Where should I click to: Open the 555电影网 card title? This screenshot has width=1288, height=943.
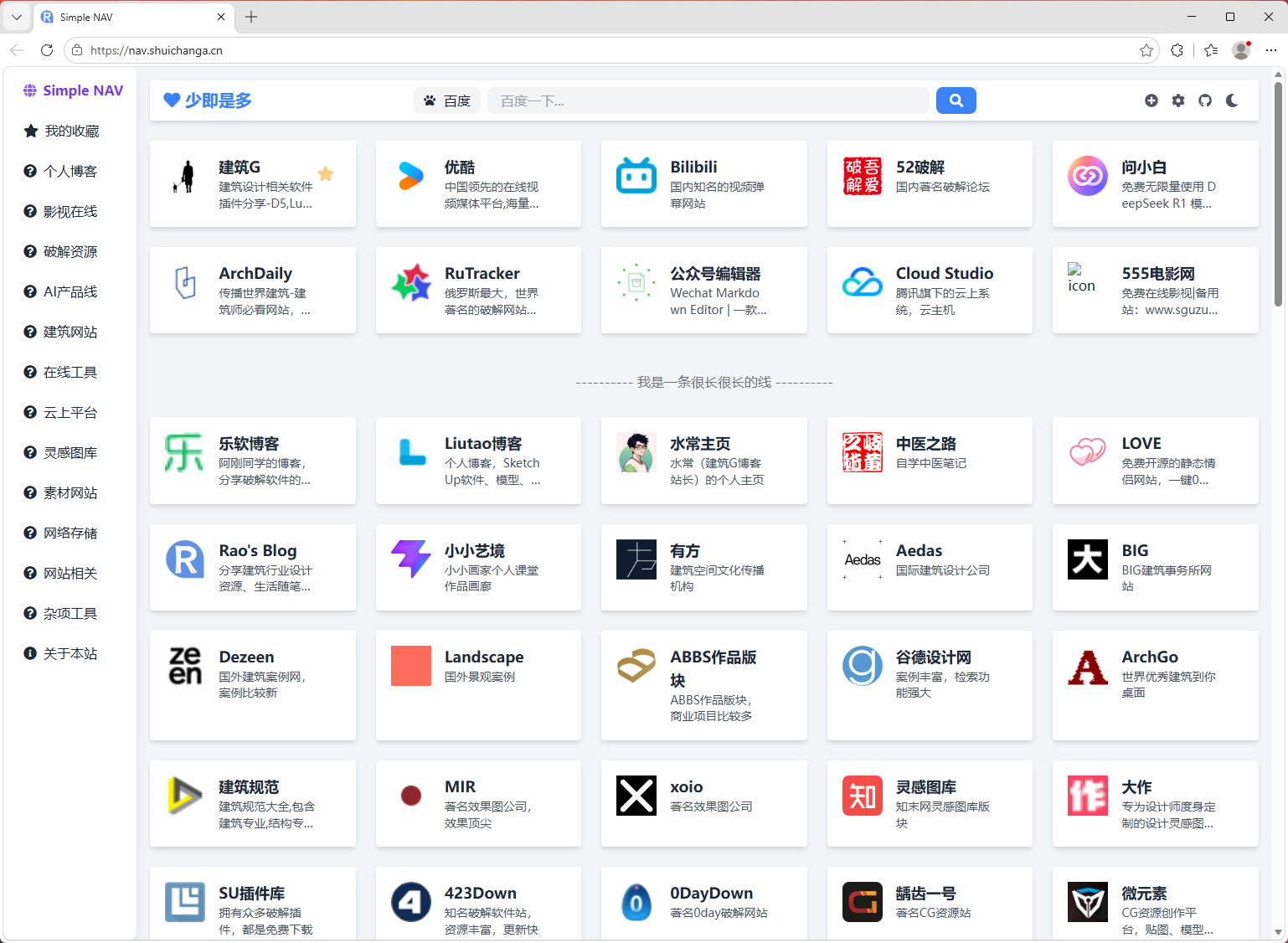point(1158,274)
